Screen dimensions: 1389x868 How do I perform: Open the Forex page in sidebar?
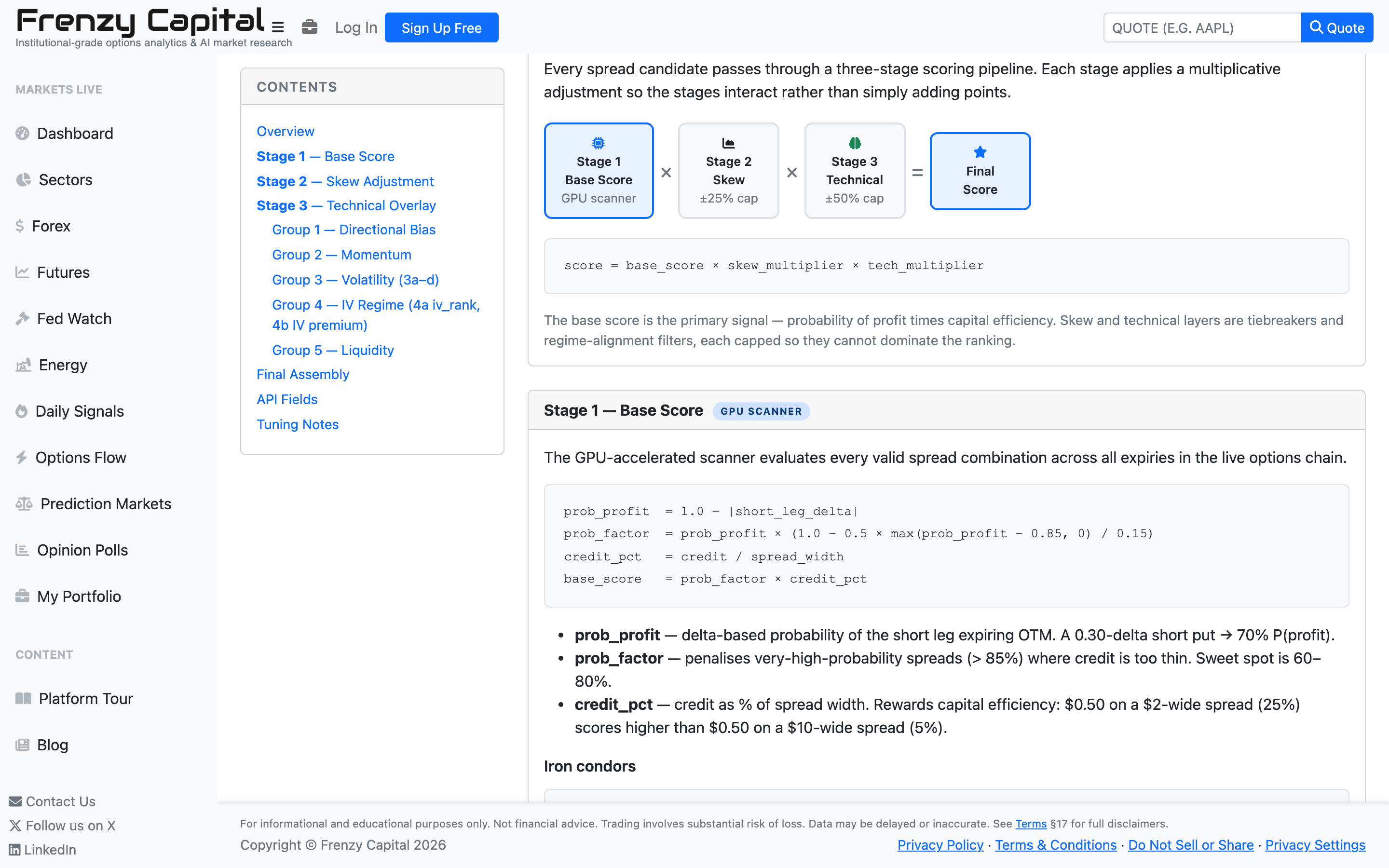51,226
